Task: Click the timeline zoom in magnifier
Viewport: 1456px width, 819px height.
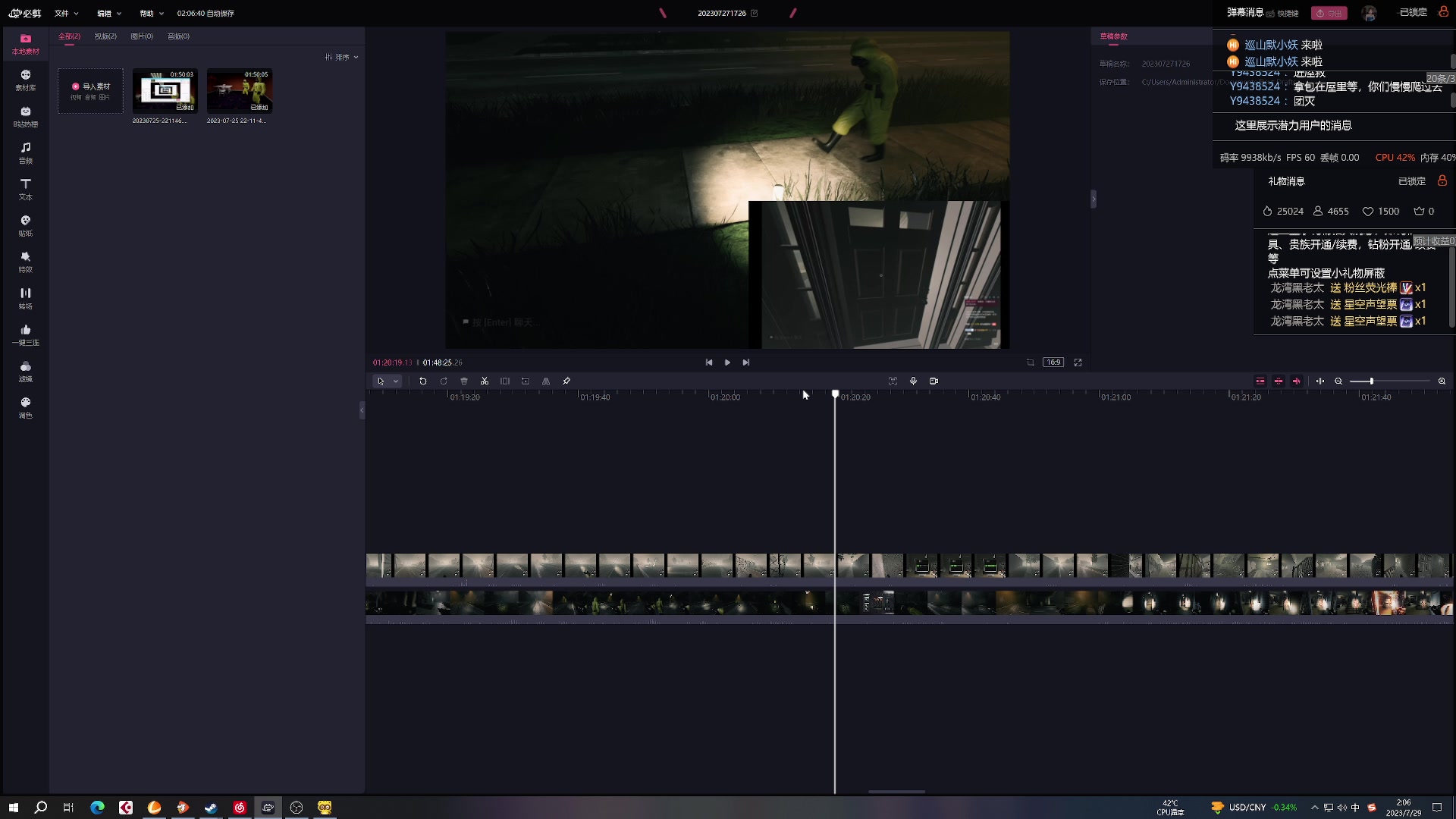Action: coord(1442,381)
